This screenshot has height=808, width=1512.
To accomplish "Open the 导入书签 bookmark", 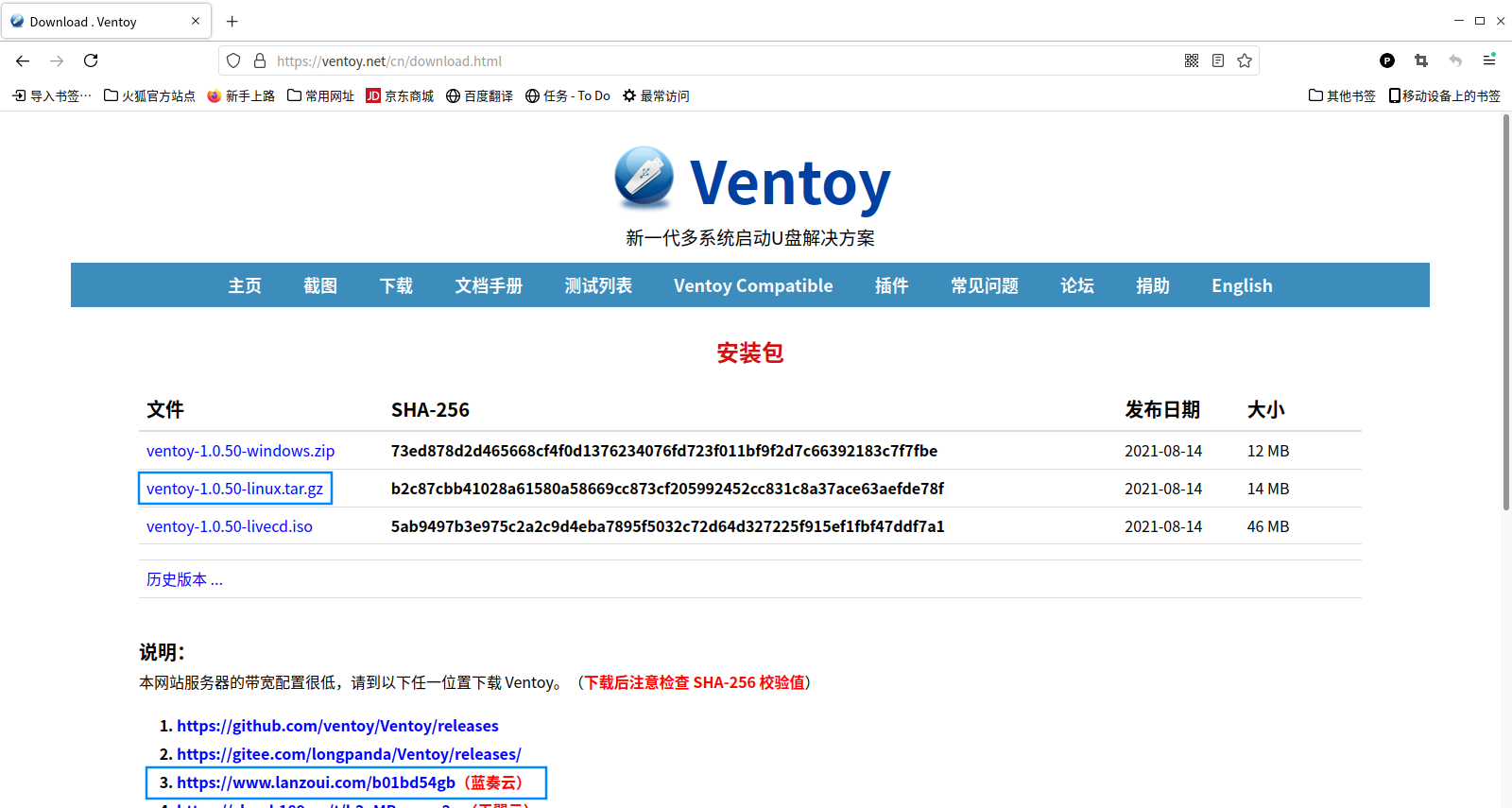I will coord(52,95).
